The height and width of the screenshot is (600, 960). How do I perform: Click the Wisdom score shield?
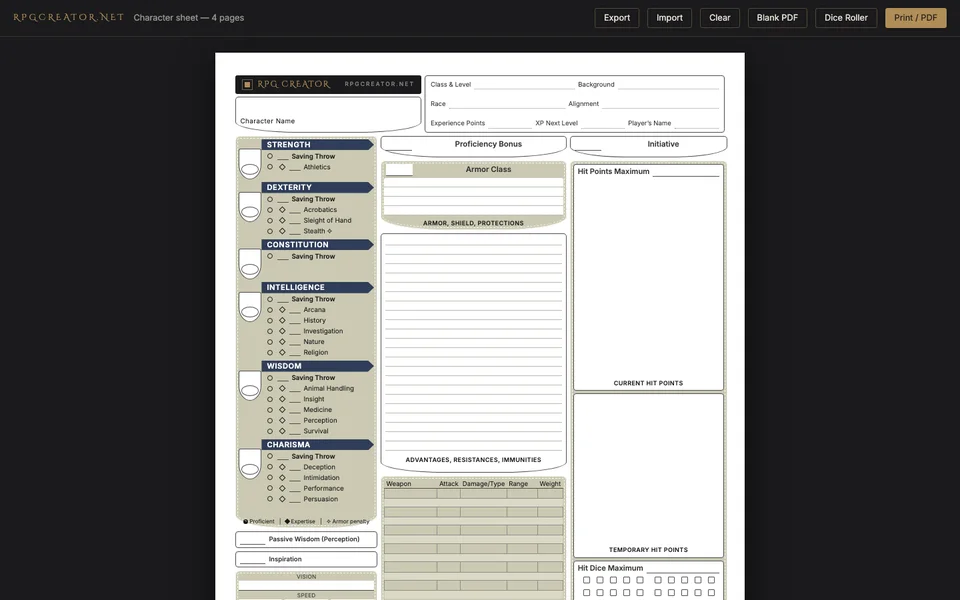(250, 386)
